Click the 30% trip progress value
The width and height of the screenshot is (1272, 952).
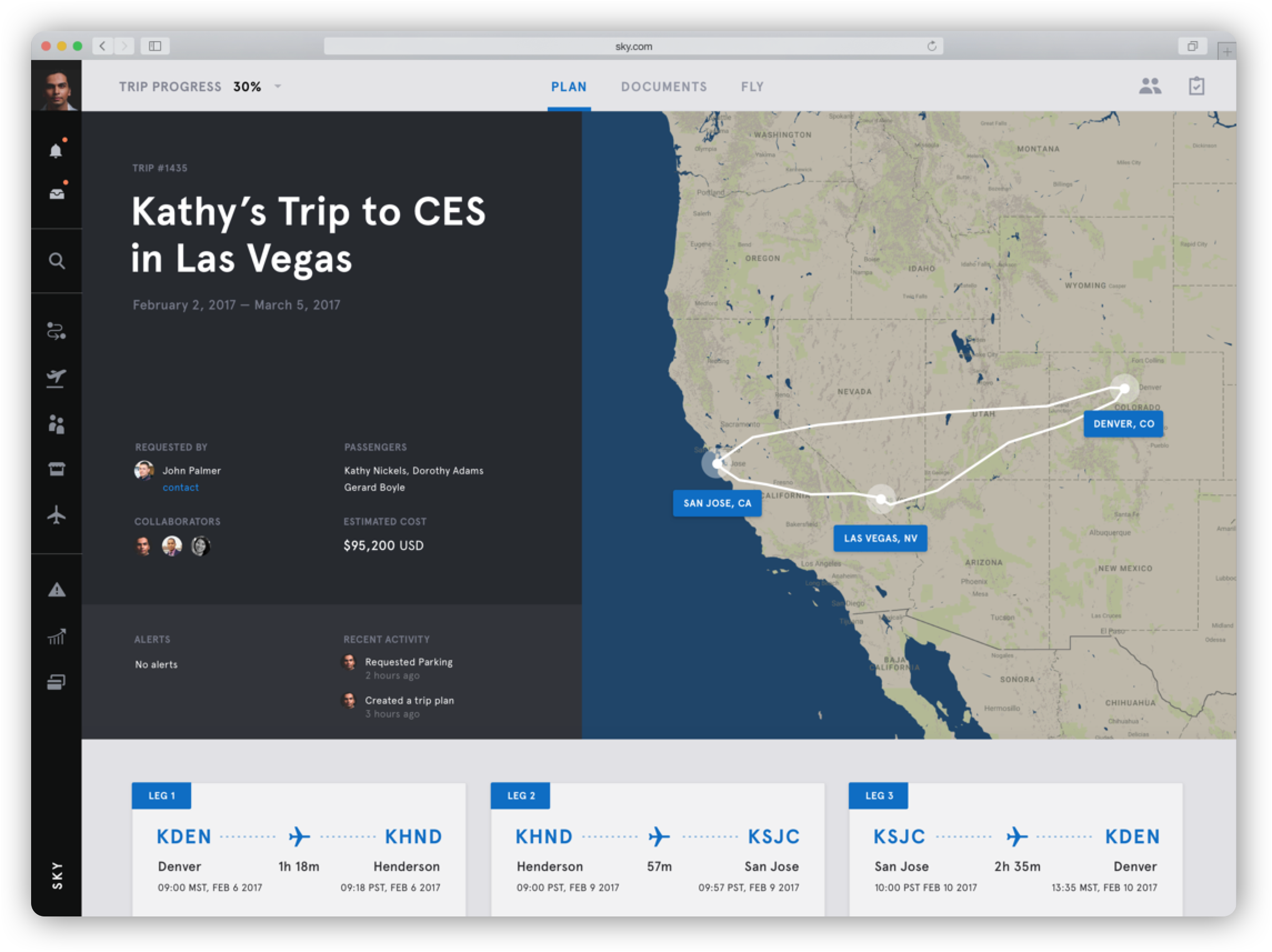pyautogui.click(x=247, y=87)
